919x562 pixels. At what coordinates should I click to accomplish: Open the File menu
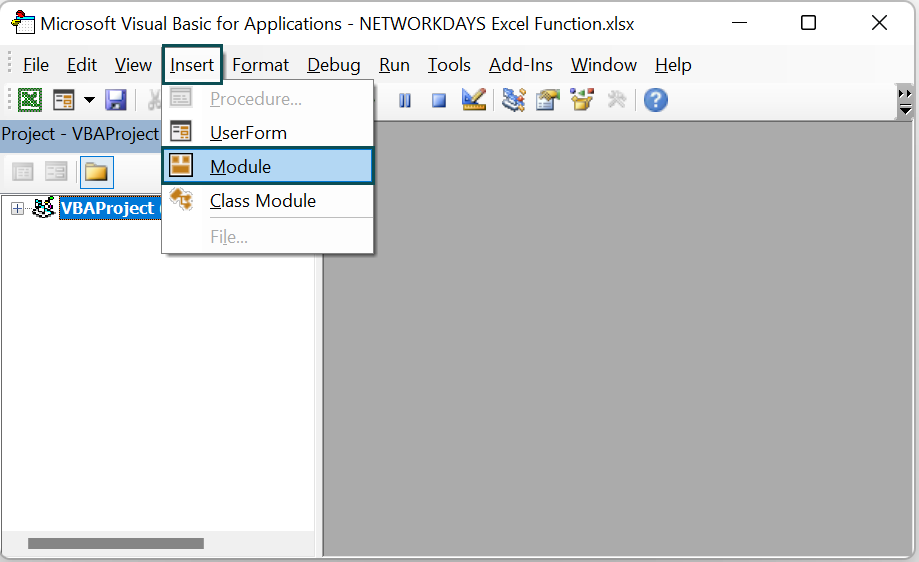click(x=36, y=64)
